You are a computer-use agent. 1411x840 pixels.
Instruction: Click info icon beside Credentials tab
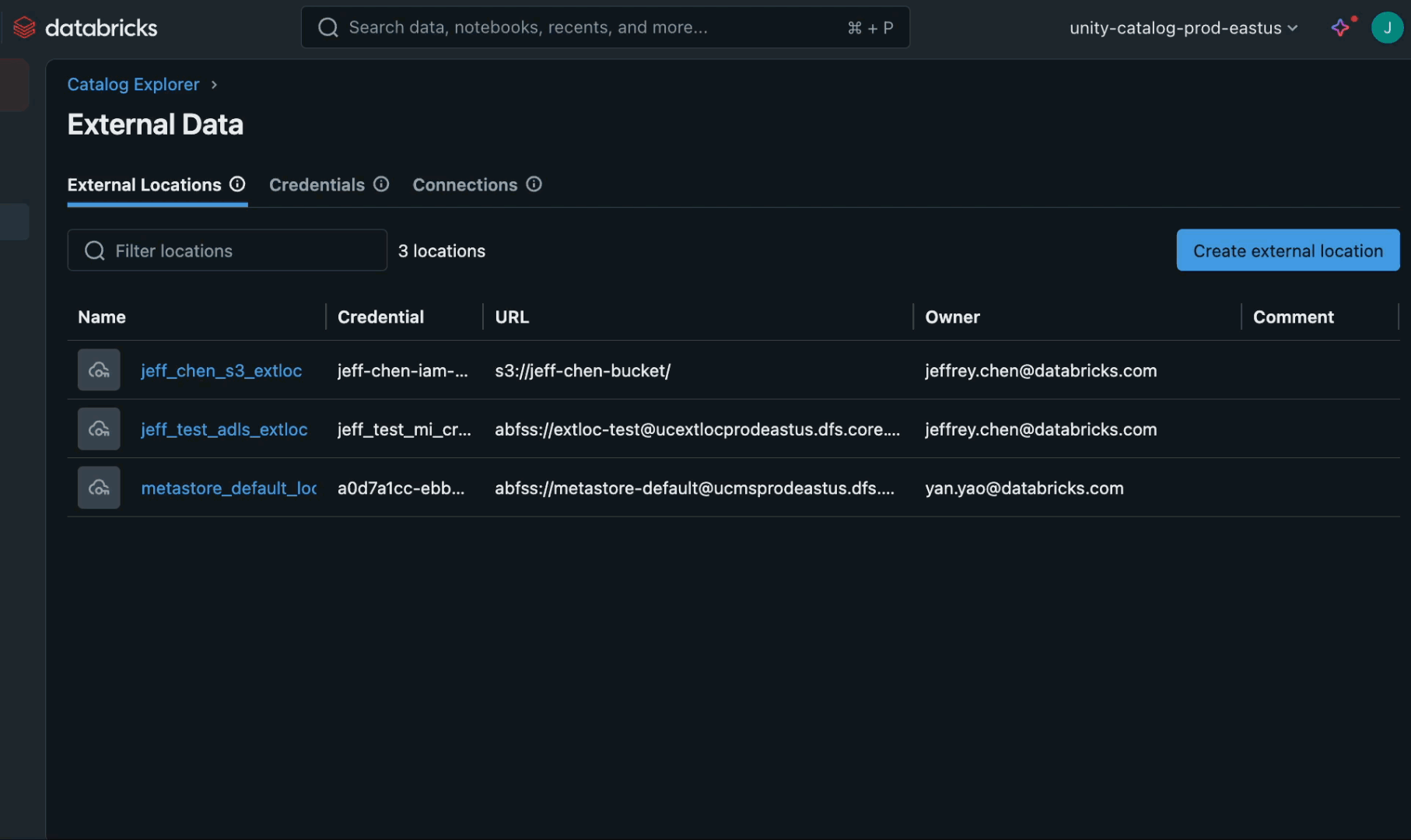(381, 184)
